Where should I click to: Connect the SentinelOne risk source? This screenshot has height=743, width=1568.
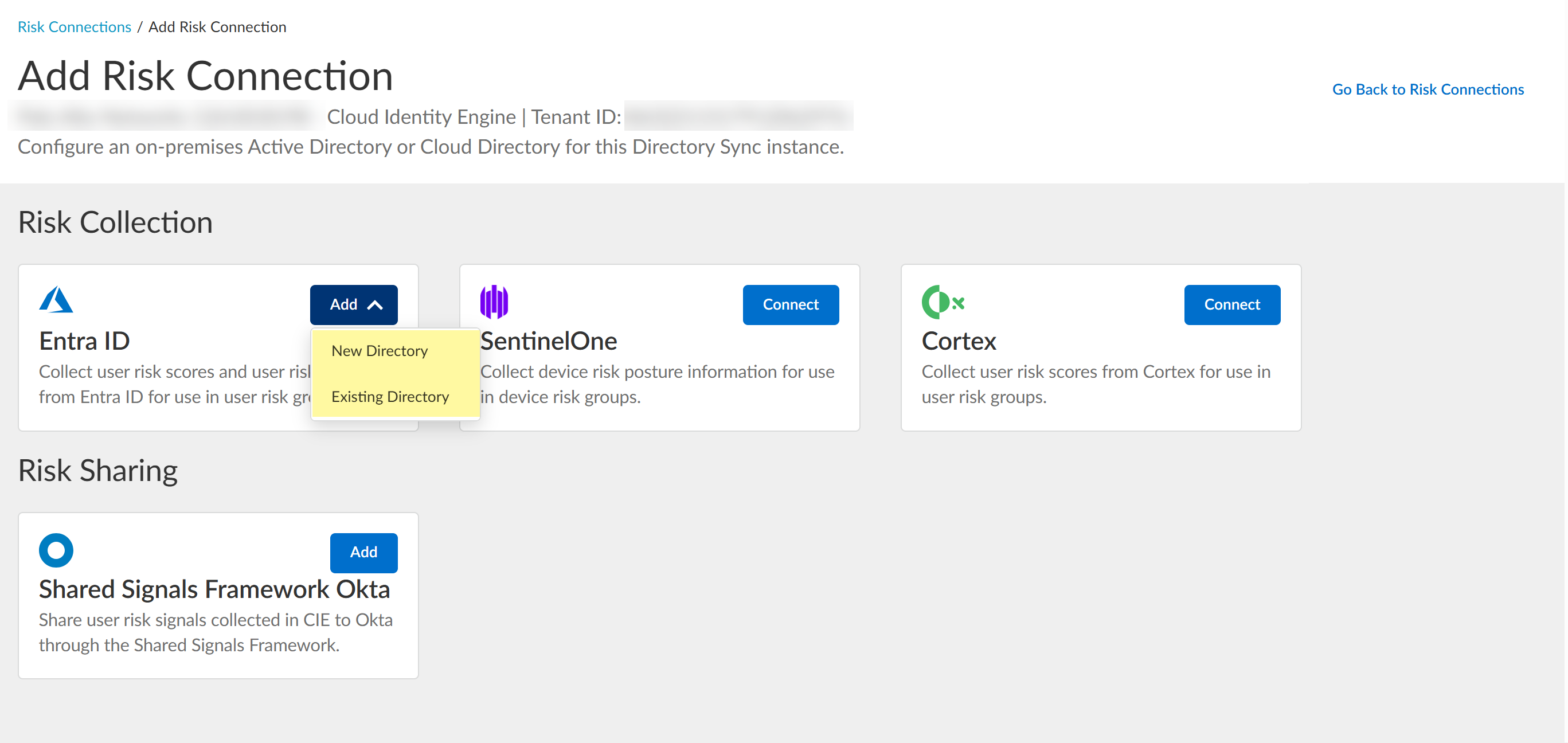click(790, 304)
